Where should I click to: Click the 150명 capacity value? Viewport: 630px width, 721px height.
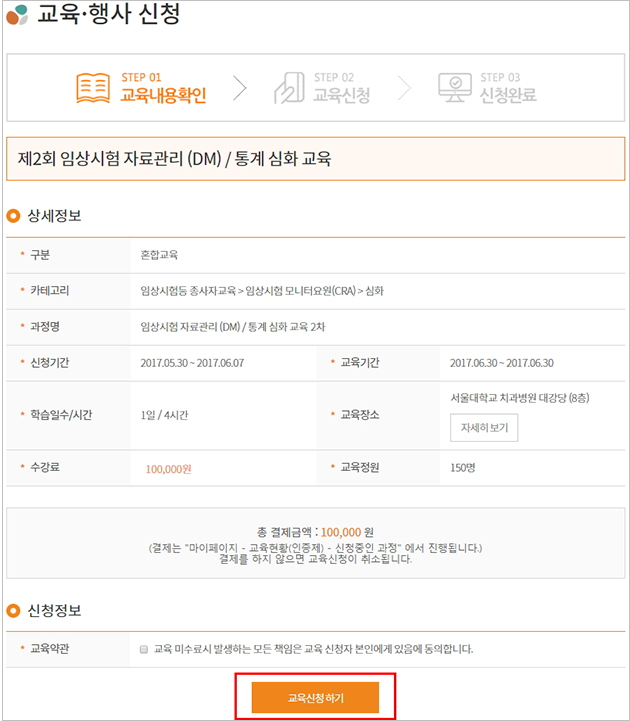(463, 468)
